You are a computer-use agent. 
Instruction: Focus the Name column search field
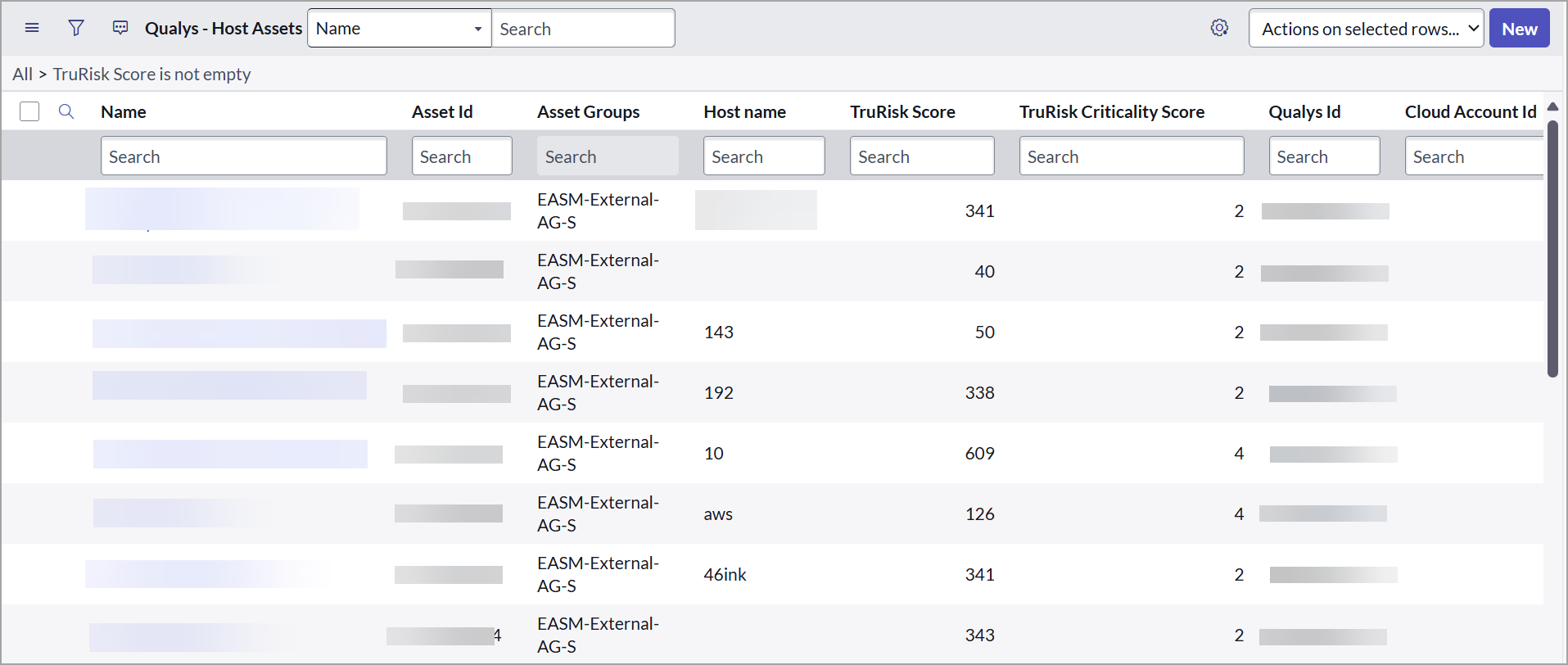[x=244, y=156]
